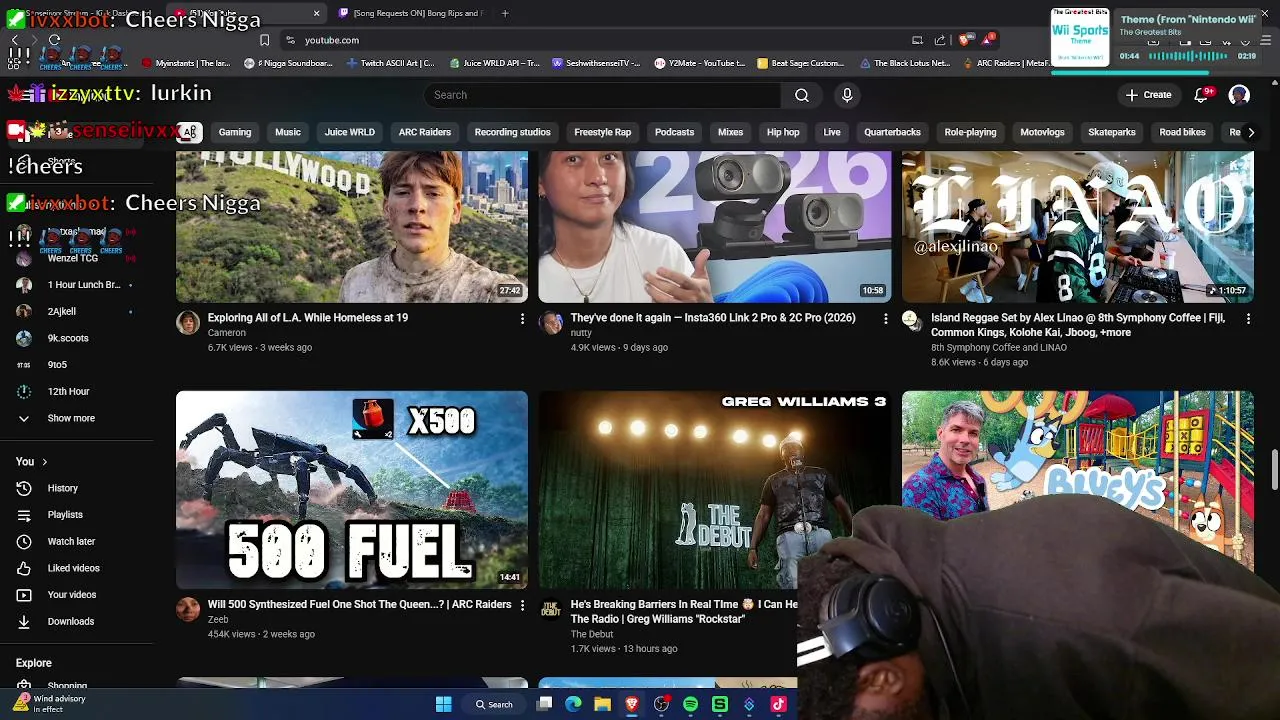The height and width of the screenshot is (720, 1280).
Task: Play the Hollywood homeless video thumbnail
Action: point(352,227)
